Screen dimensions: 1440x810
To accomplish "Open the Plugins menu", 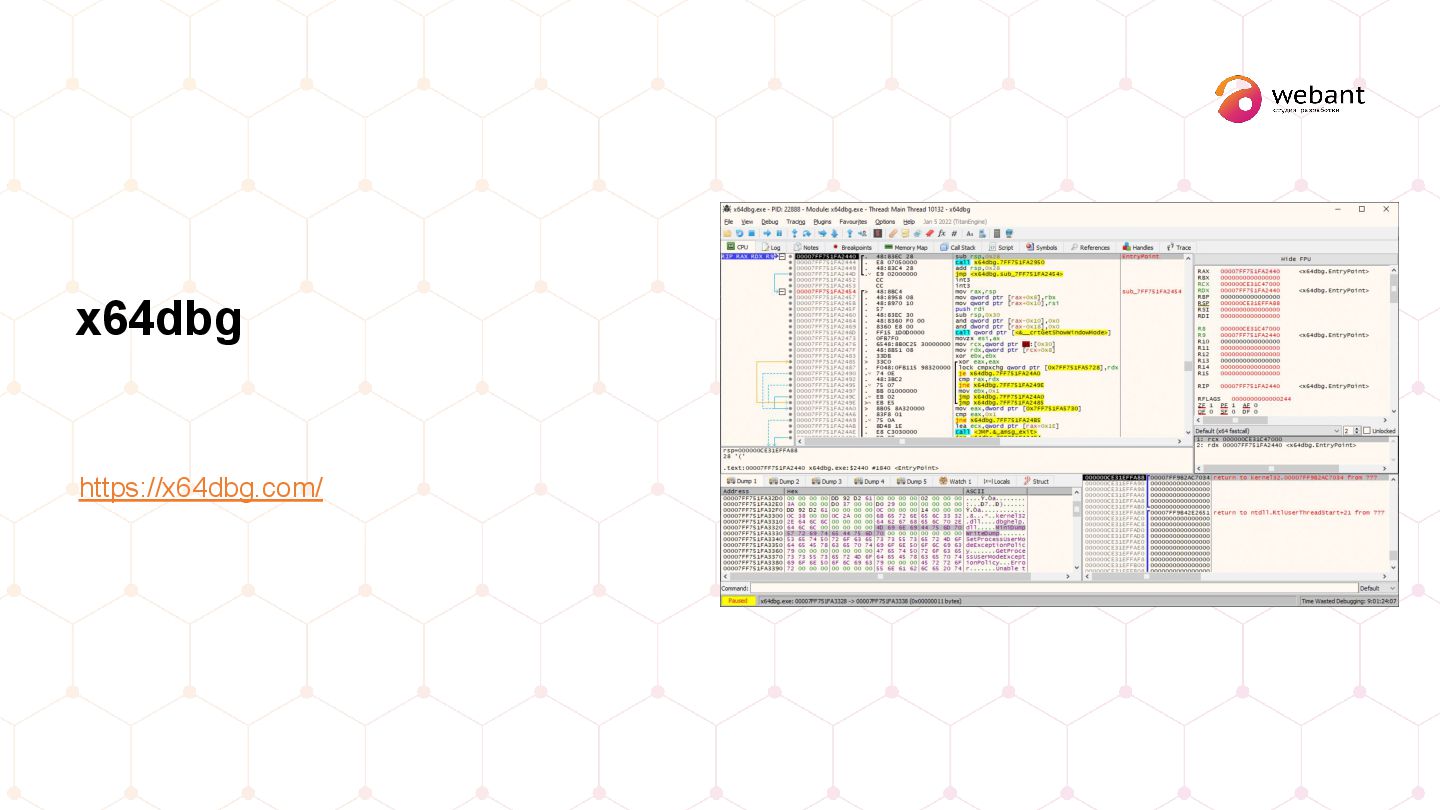I will [822, 222].
